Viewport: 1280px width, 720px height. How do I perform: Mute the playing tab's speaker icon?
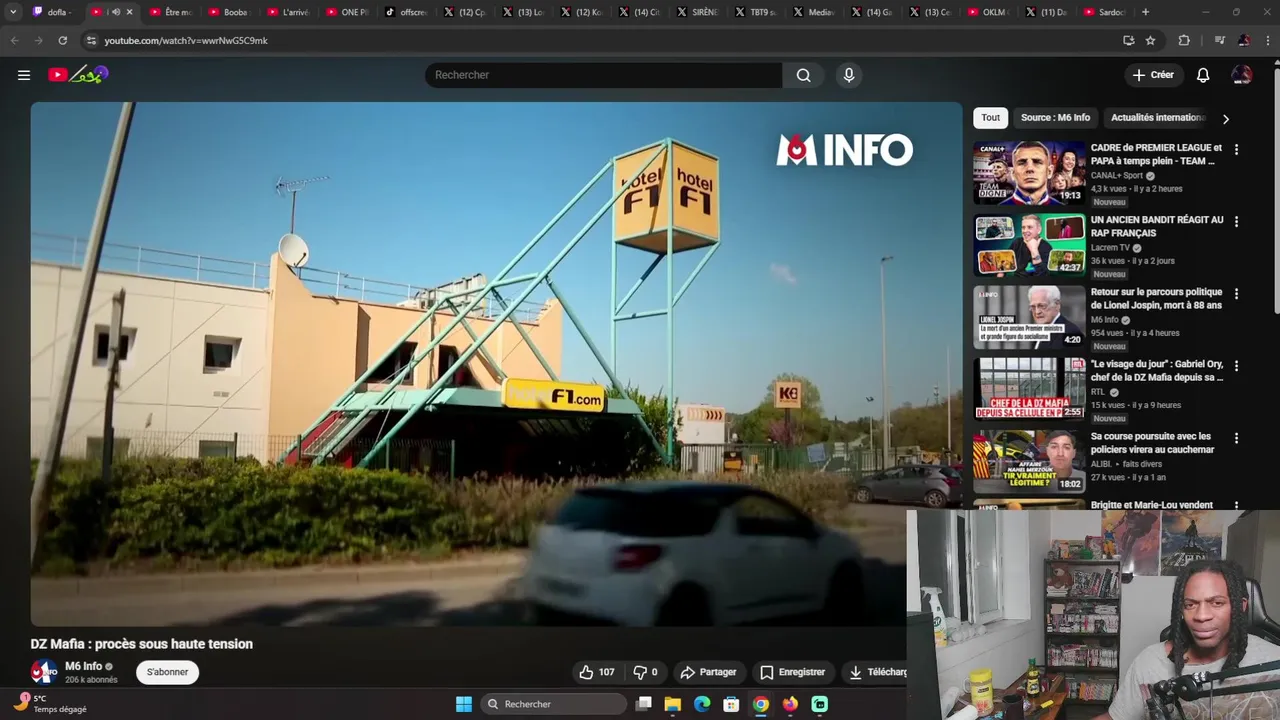pos(115,12)
